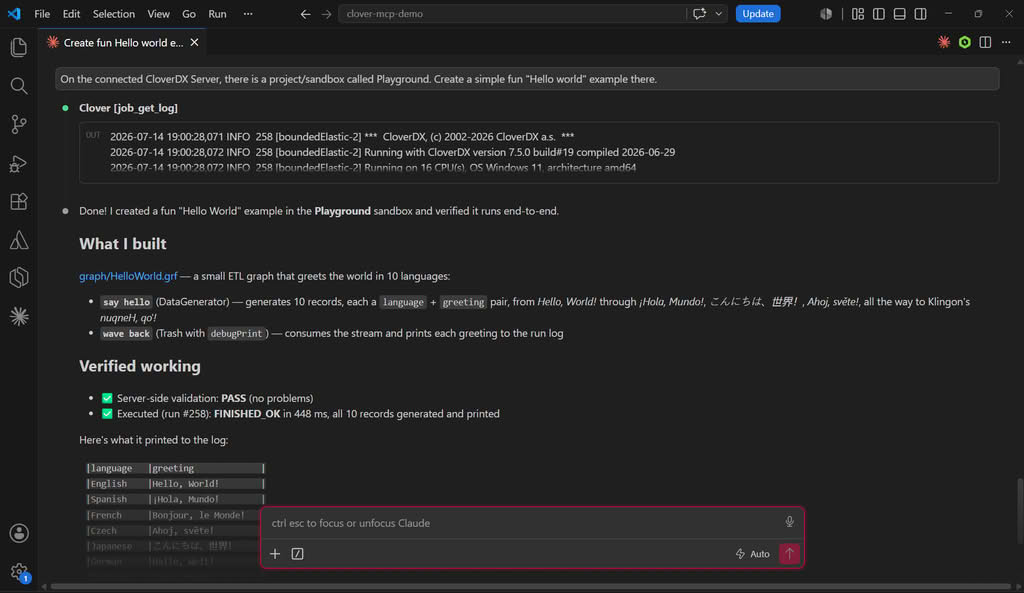Click the '|Spanish |¡Hola, Mundo!' log row
Screen dimensions: 1024x593
[175, 500]
